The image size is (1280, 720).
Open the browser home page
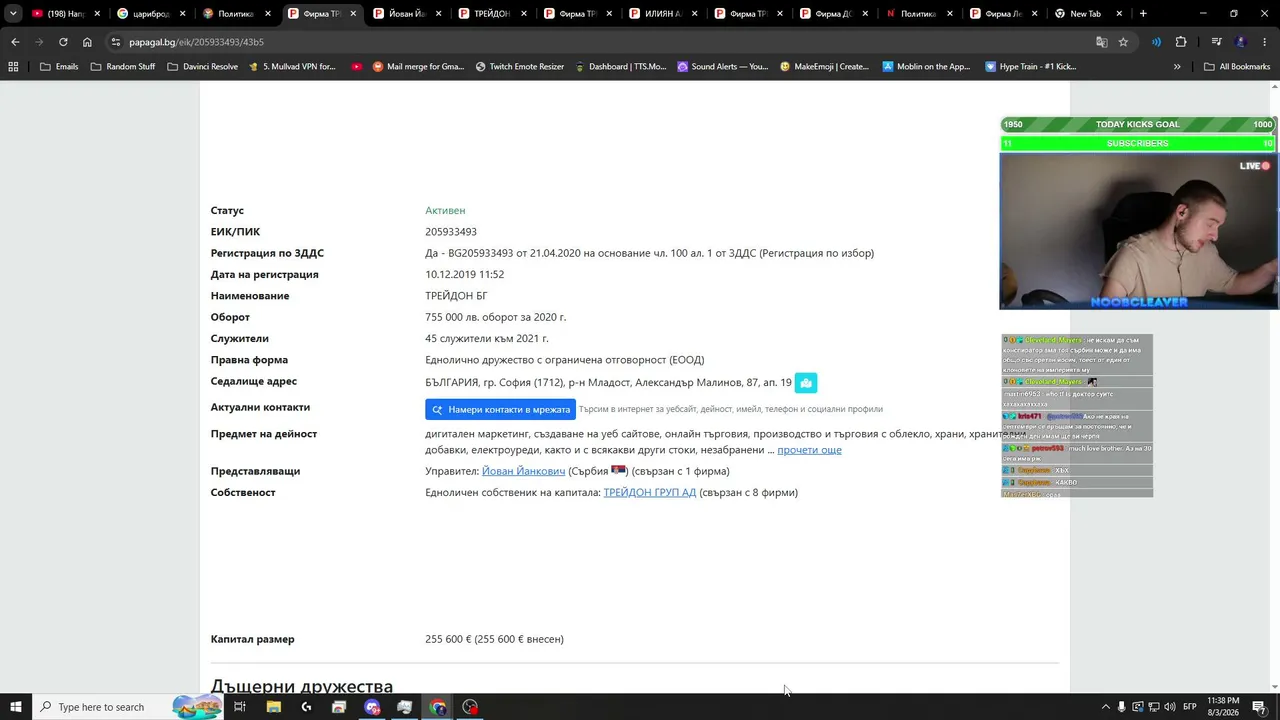pyautogui.click(x=87, y=42)
